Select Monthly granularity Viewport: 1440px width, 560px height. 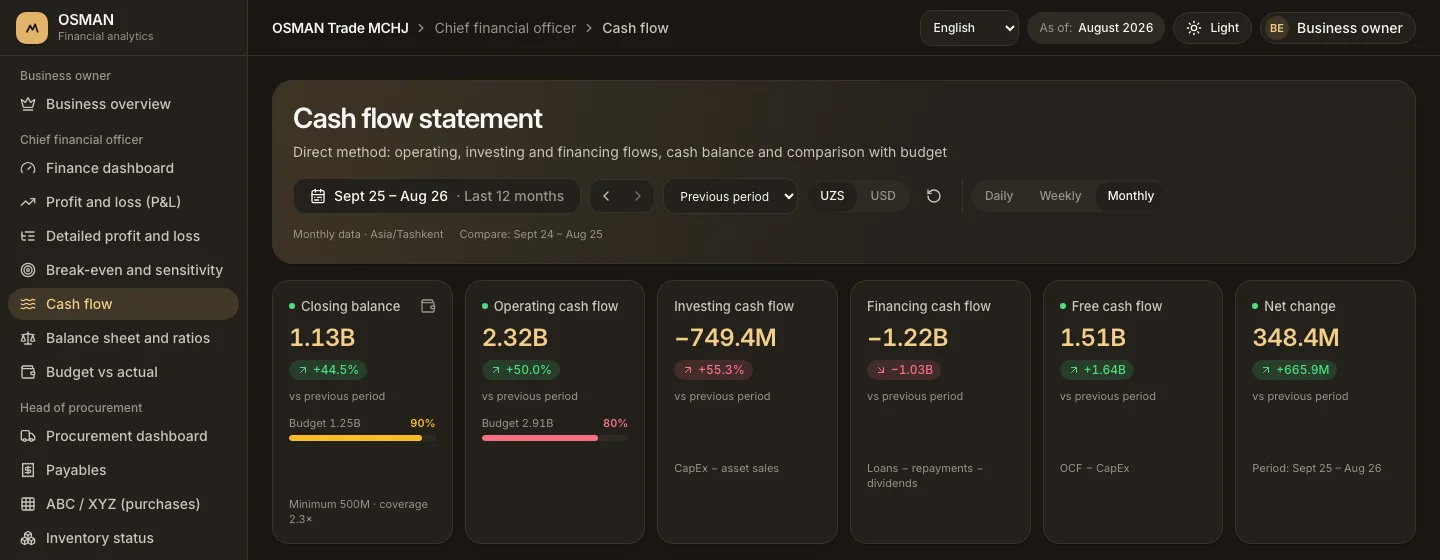(1131, 196)
